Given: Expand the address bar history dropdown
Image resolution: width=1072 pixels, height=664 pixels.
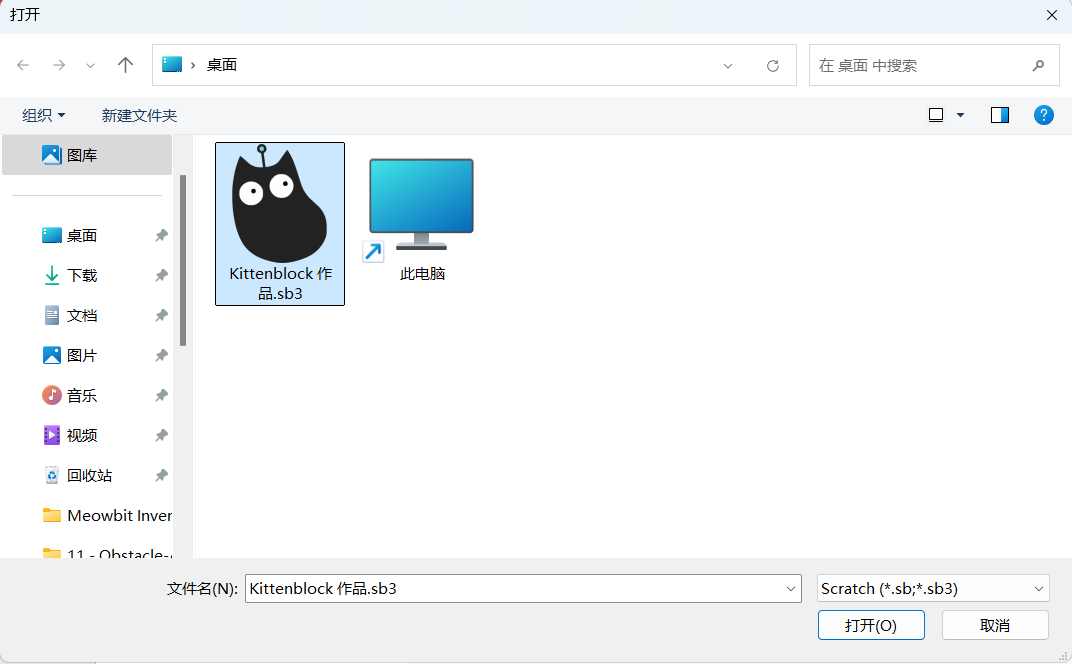Looking at the screenshot, I should pos(728,66).
